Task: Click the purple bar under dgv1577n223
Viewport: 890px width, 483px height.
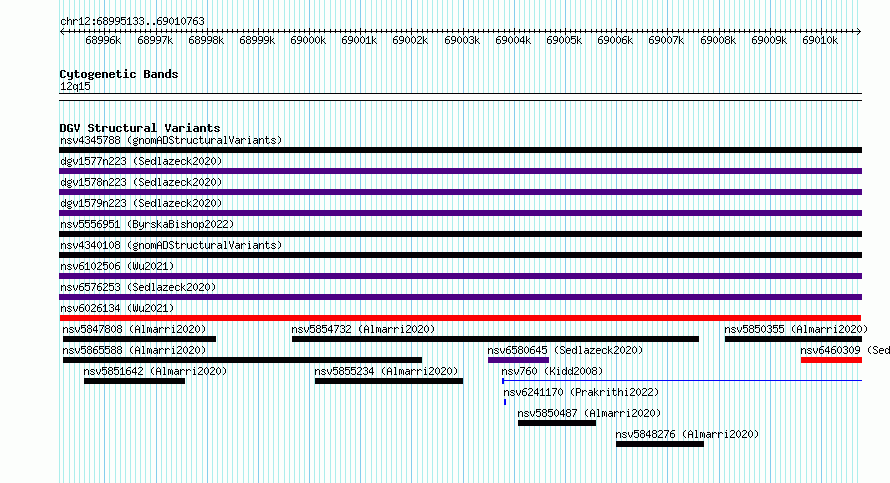Action: click(460, 171)
